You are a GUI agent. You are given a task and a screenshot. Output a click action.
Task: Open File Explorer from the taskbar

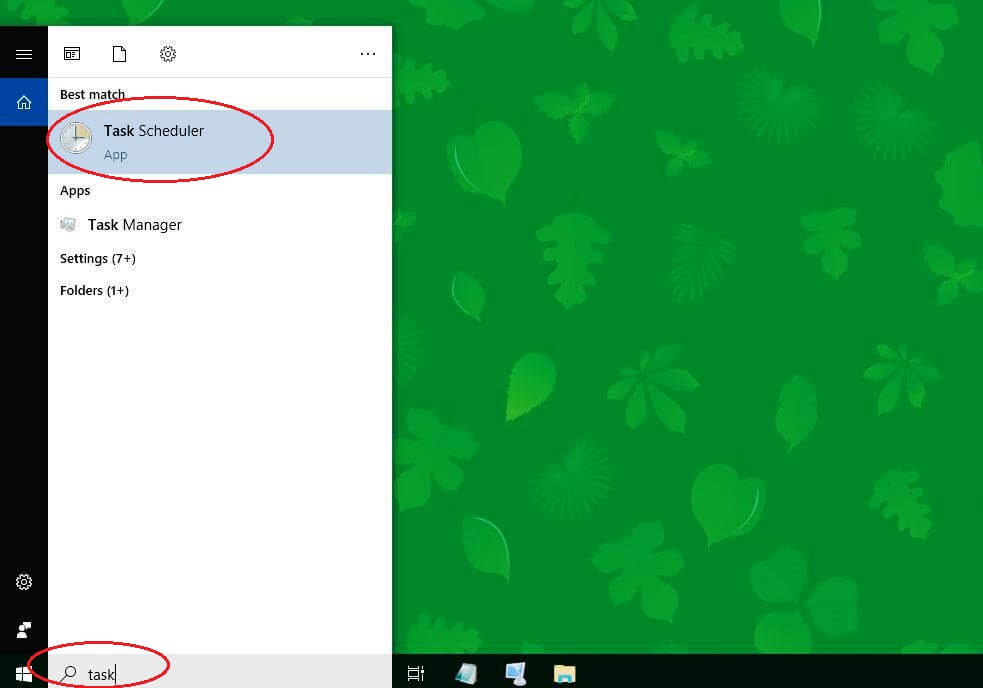(x=564, y=674)
